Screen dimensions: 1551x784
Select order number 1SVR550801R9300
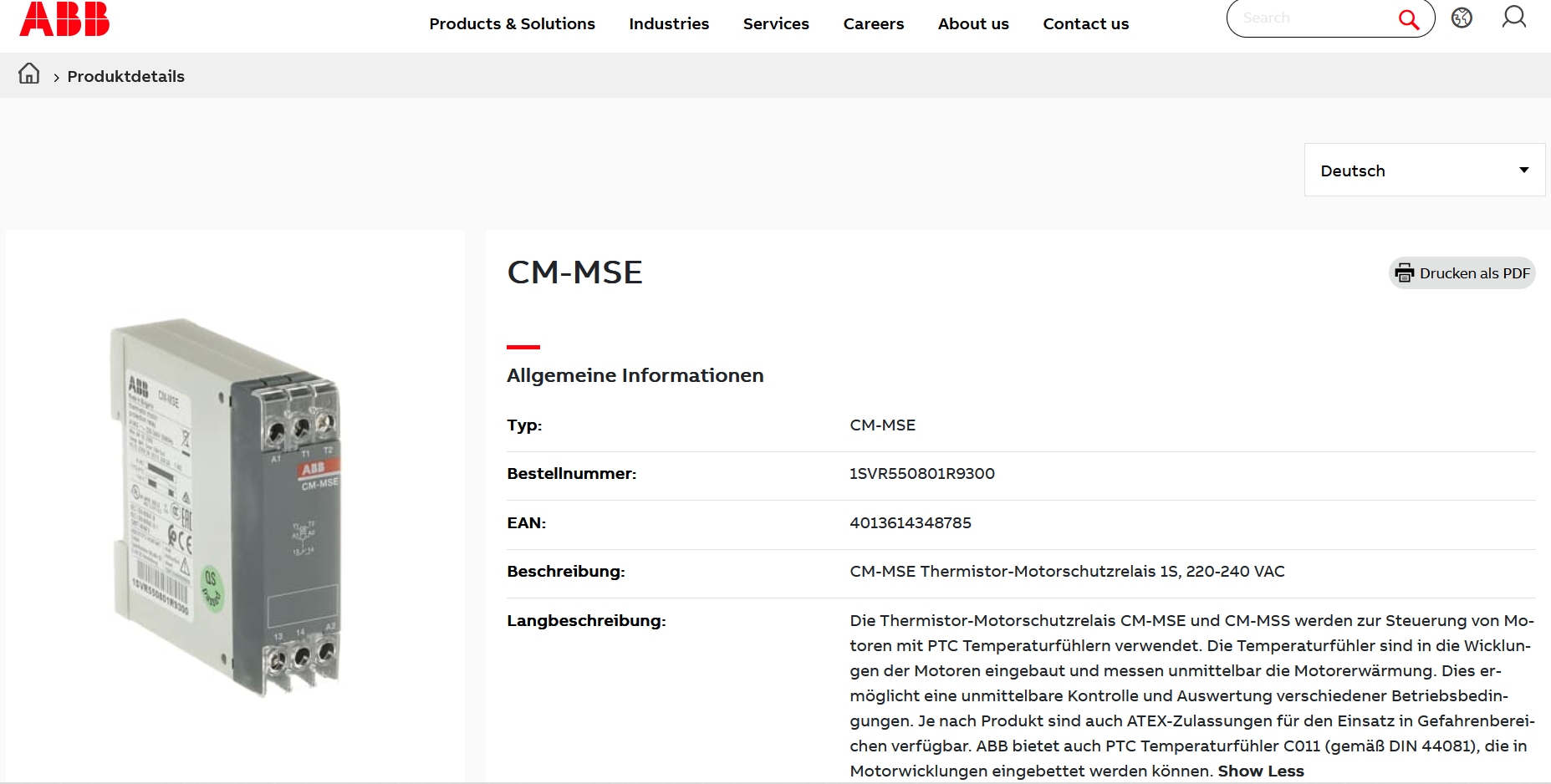[x=922, y=473]
